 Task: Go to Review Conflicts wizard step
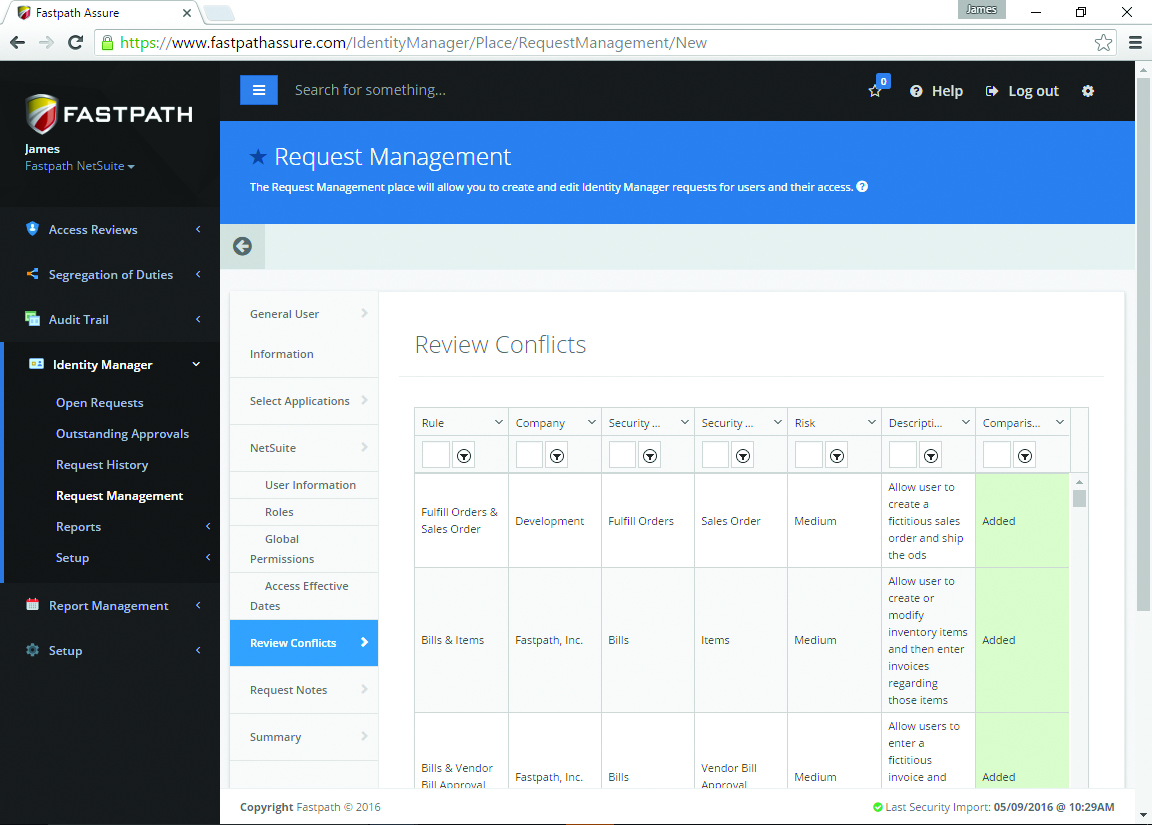(304, 643)
